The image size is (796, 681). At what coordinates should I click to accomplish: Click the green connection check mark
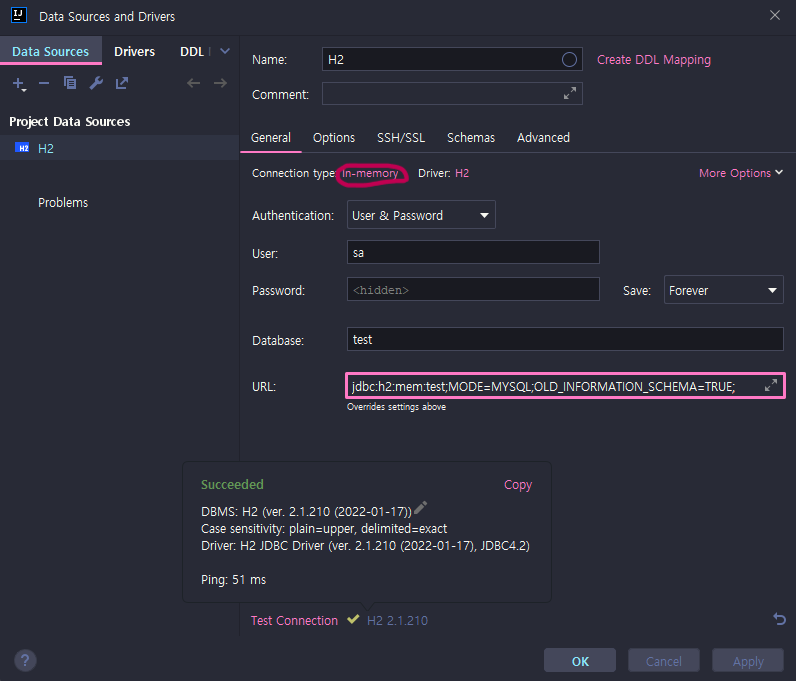353,619
